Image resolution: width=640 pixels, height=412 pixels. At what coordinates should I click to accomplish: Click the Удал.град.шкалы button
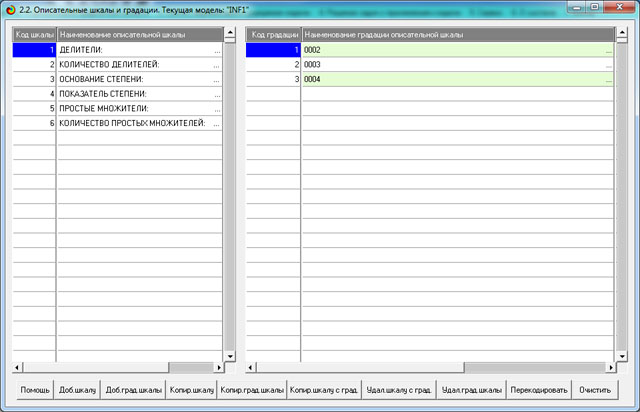[471, 388]
